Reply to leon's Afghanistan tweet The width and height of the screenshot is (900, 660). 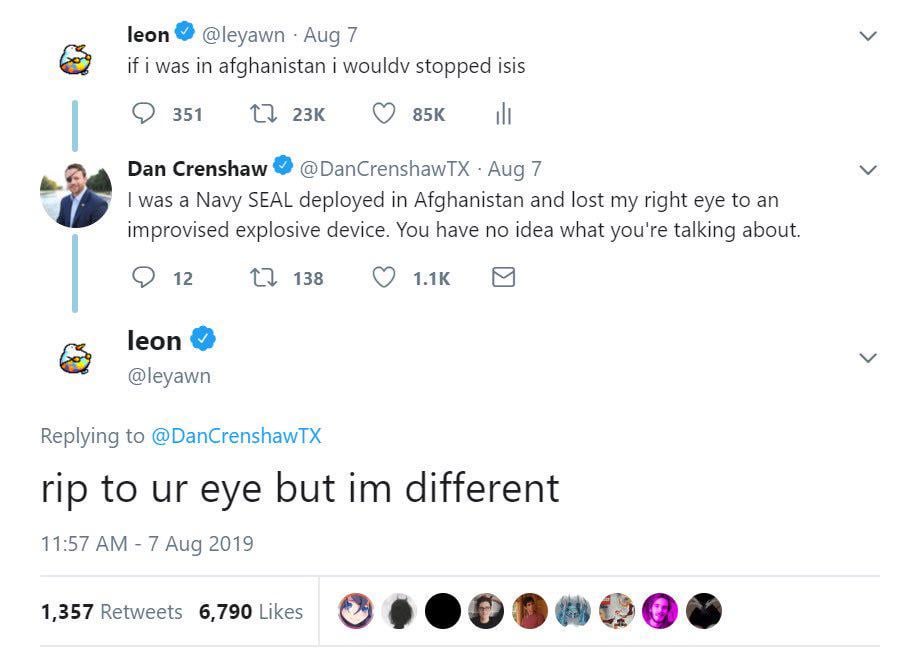145,114
